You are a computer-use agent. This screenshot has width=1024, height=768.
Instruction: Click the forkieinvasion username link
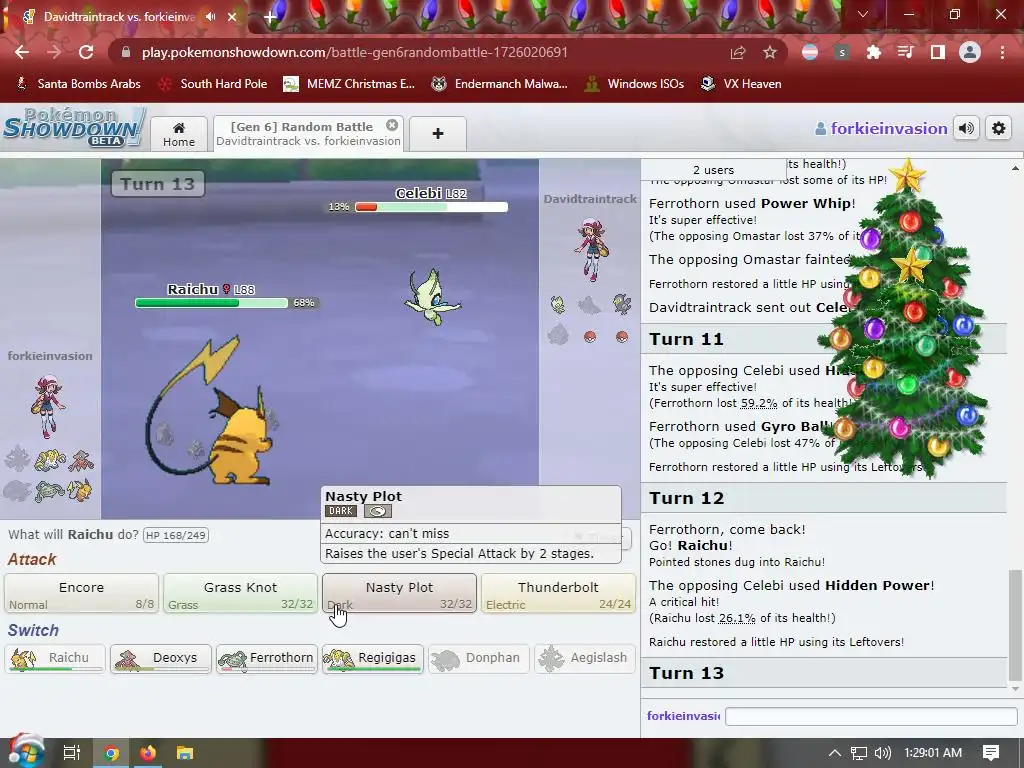[881, 129]
